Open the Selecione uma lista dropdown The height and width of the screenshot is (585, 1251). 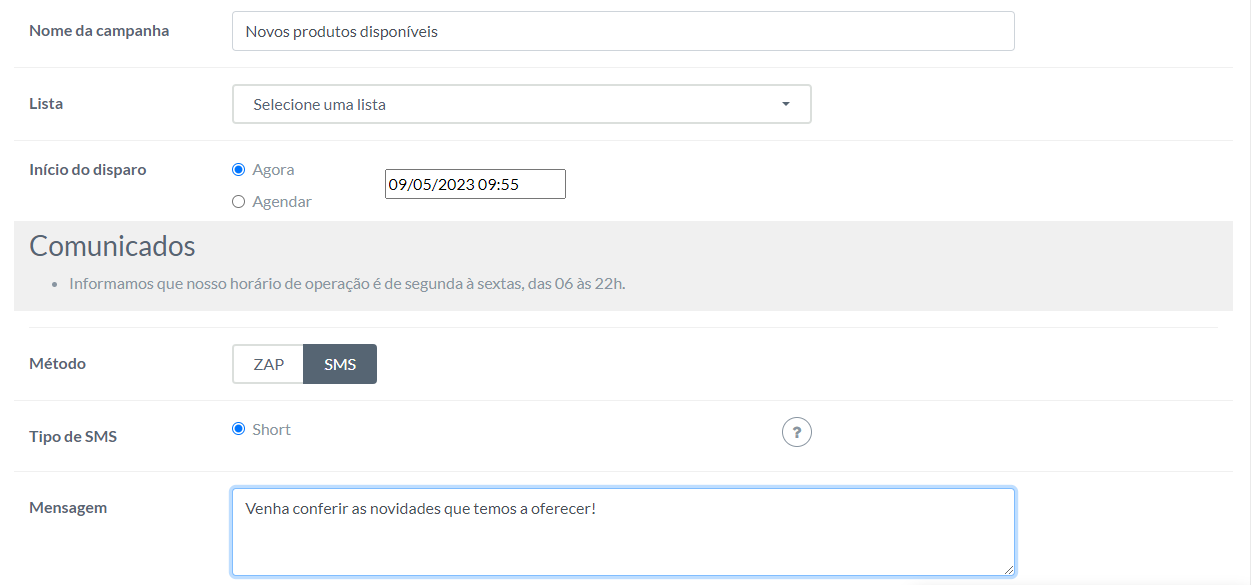522,104
